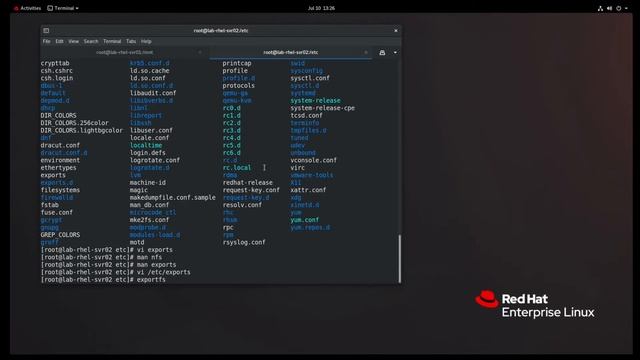This screenshot has width=640, height=360.
Task: Close the terminal window
Action: [x=396, y=31]
